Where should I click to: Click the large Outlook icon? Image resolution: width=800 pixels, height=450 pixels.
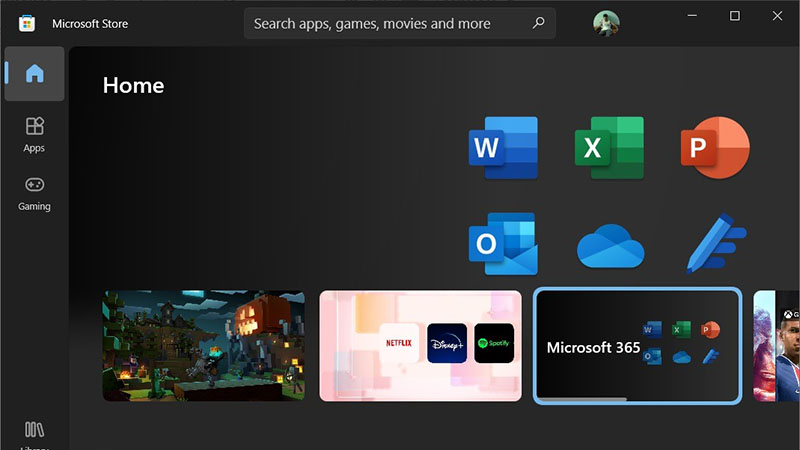[x=503, y=244]
